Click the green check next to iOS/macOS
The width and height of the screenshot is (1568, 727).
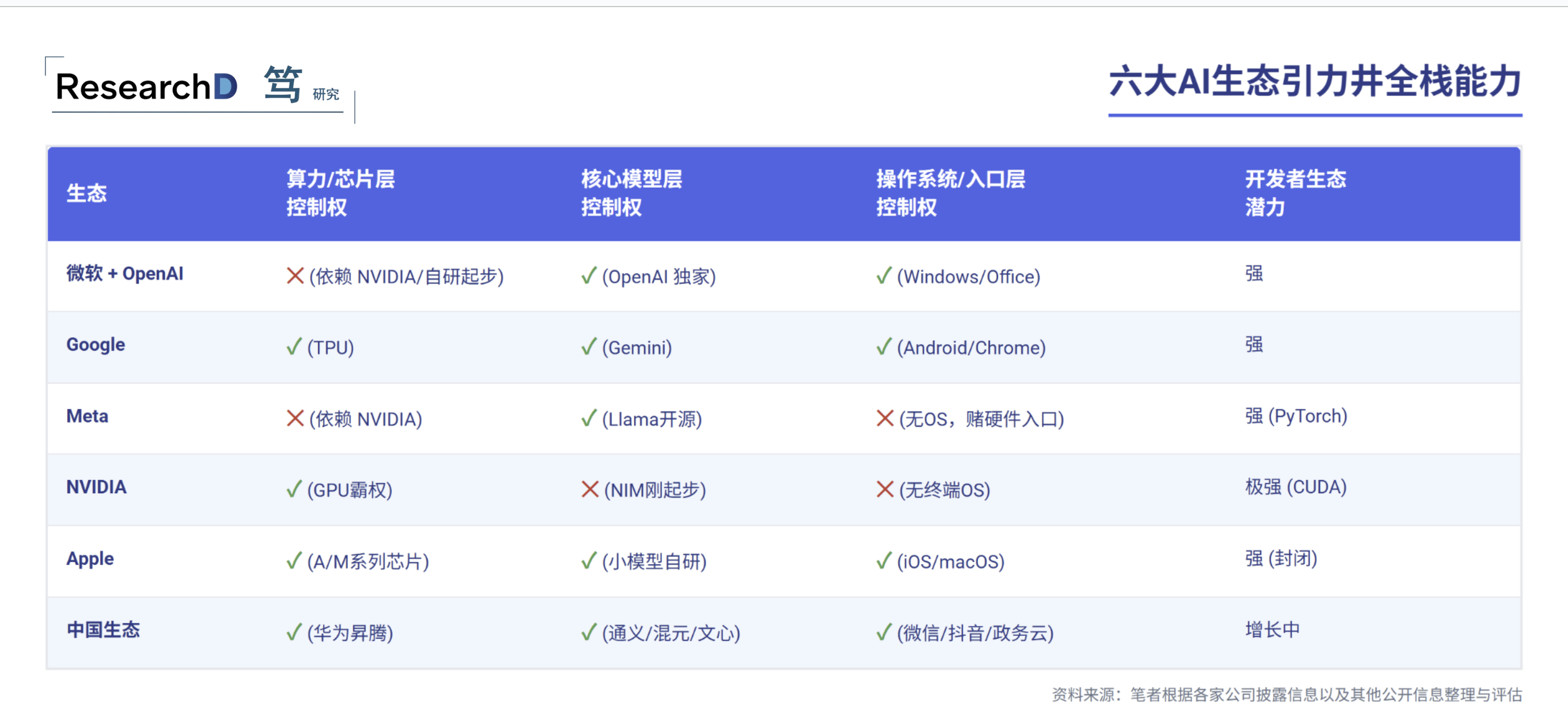point(884,561)
